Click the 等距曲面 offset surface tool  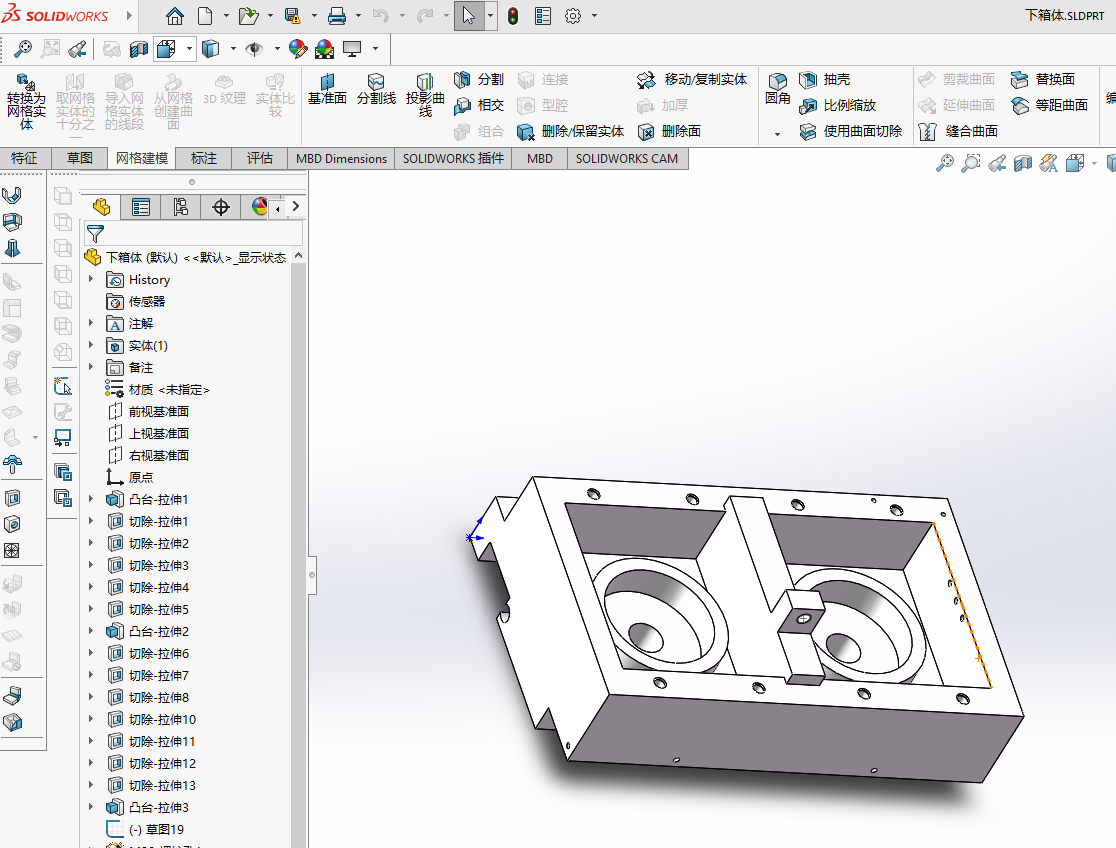click(1050, 105)
